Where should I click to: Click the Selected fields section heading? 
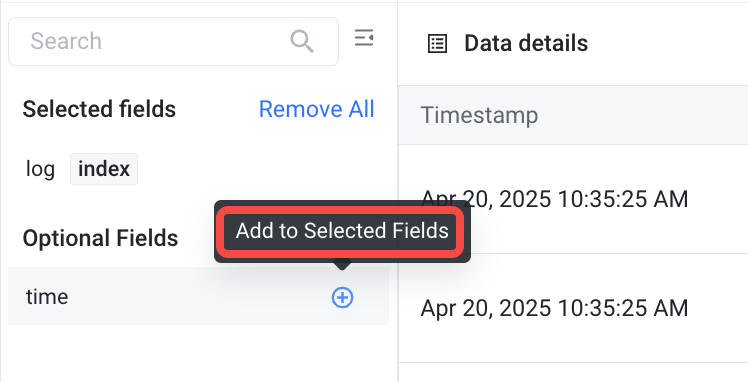99,109
